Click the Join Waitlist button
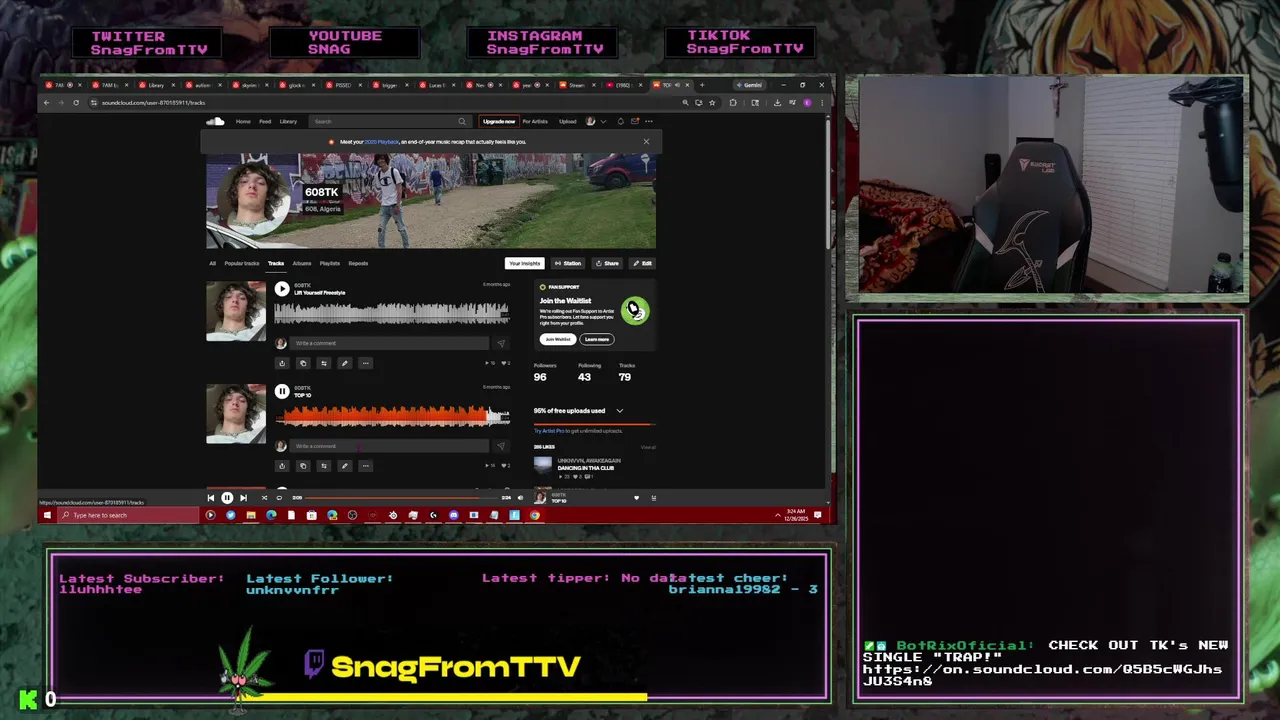Viewport: 1280px width, 720px height. coord(557,339)
